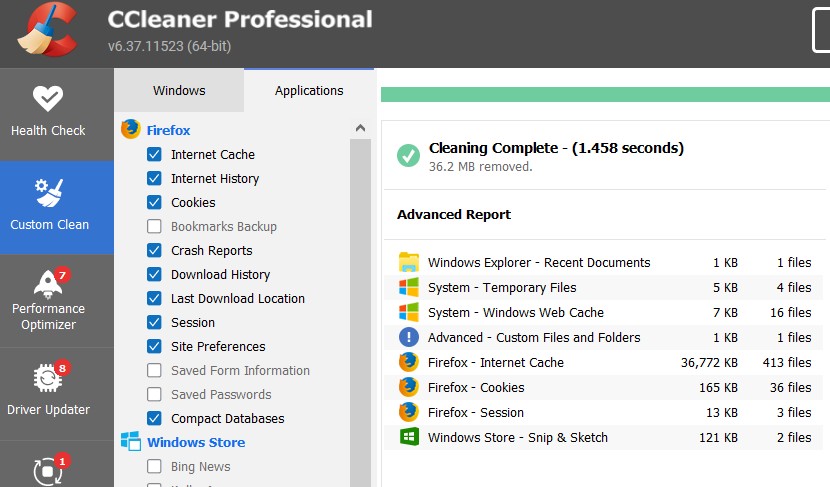Screen dimensions: 830x487
Task: Disable Download History checkbox
Action: click(x=154, y=274)
